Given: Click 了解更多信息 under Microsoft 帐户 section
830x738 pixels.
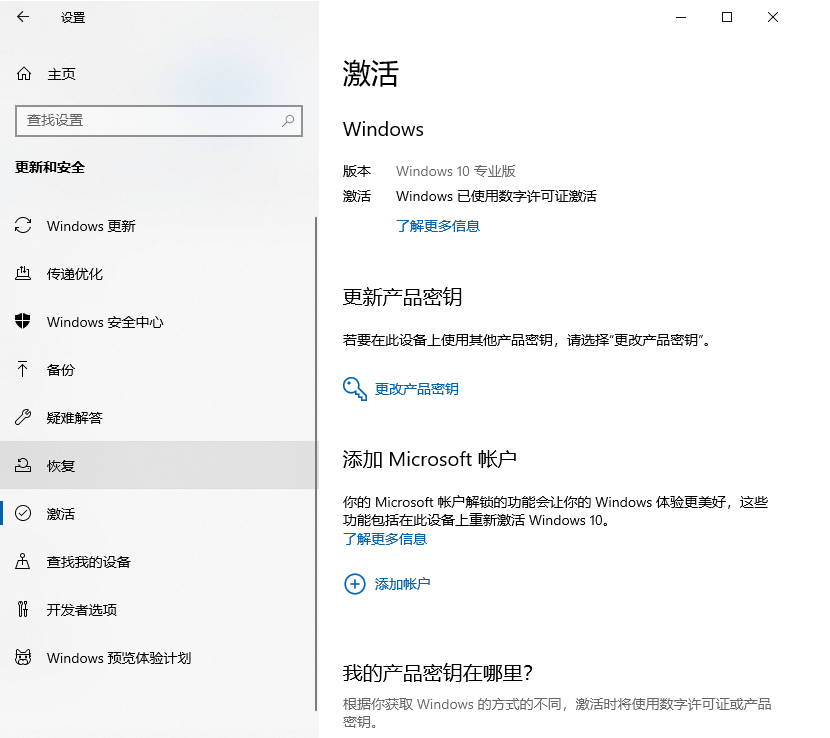Looking at the screenshot, I should pyautogui.click(x=385, y=539).
